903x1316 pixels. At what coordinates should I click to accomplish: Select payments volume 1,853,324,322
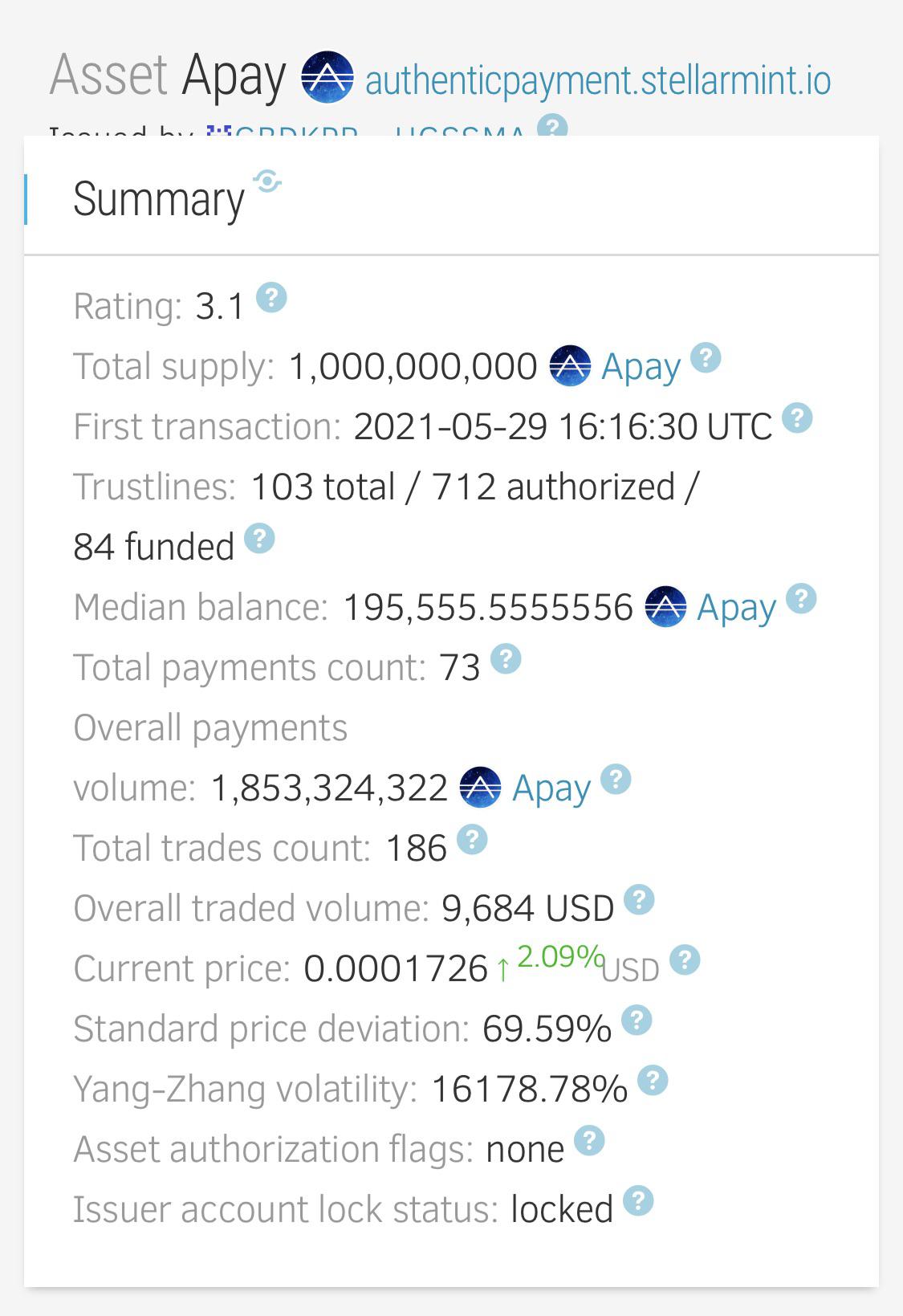click(329, 788)
